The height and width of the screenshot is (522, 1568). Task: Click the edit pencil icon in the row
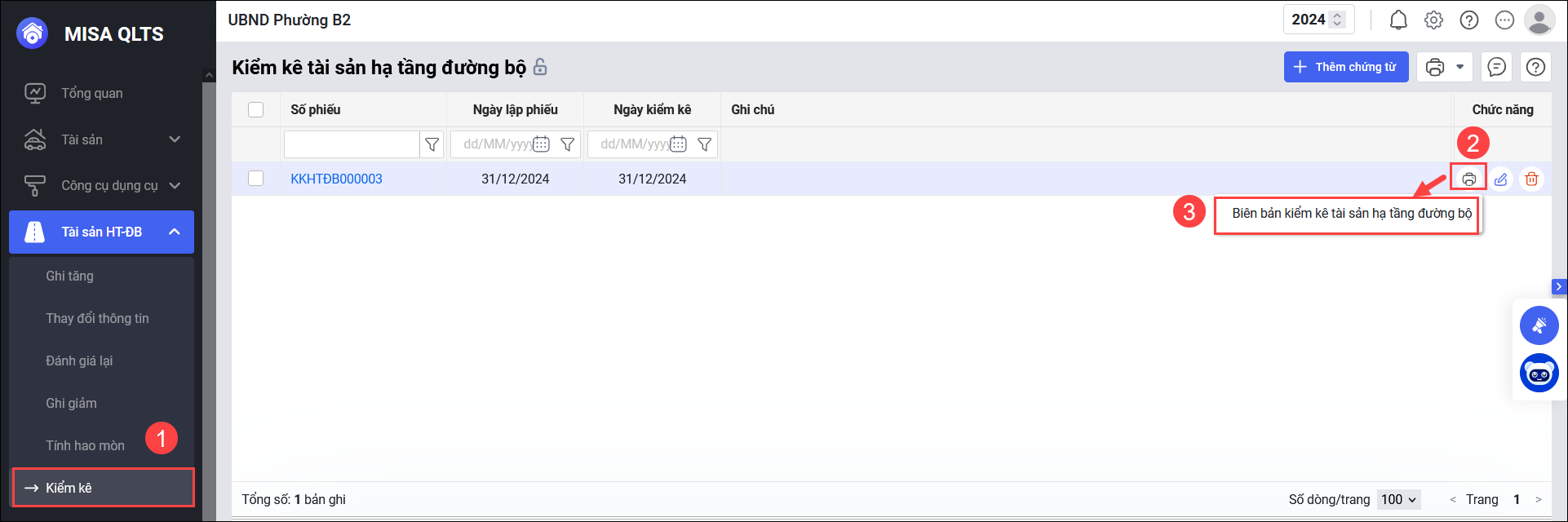1500,179
